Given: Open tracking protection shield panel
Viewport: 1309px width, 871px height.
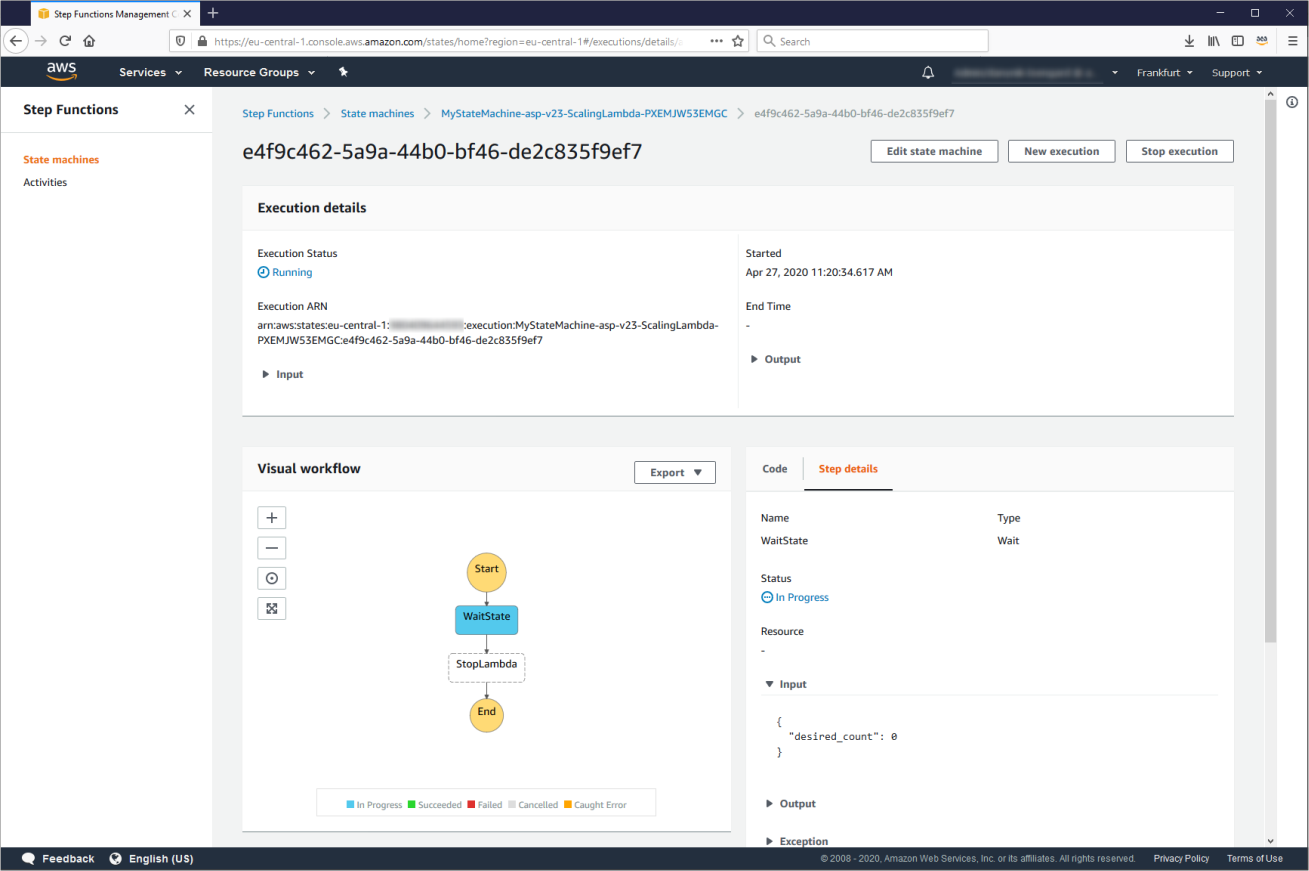Looking at the screenshot, I should 181,41.
